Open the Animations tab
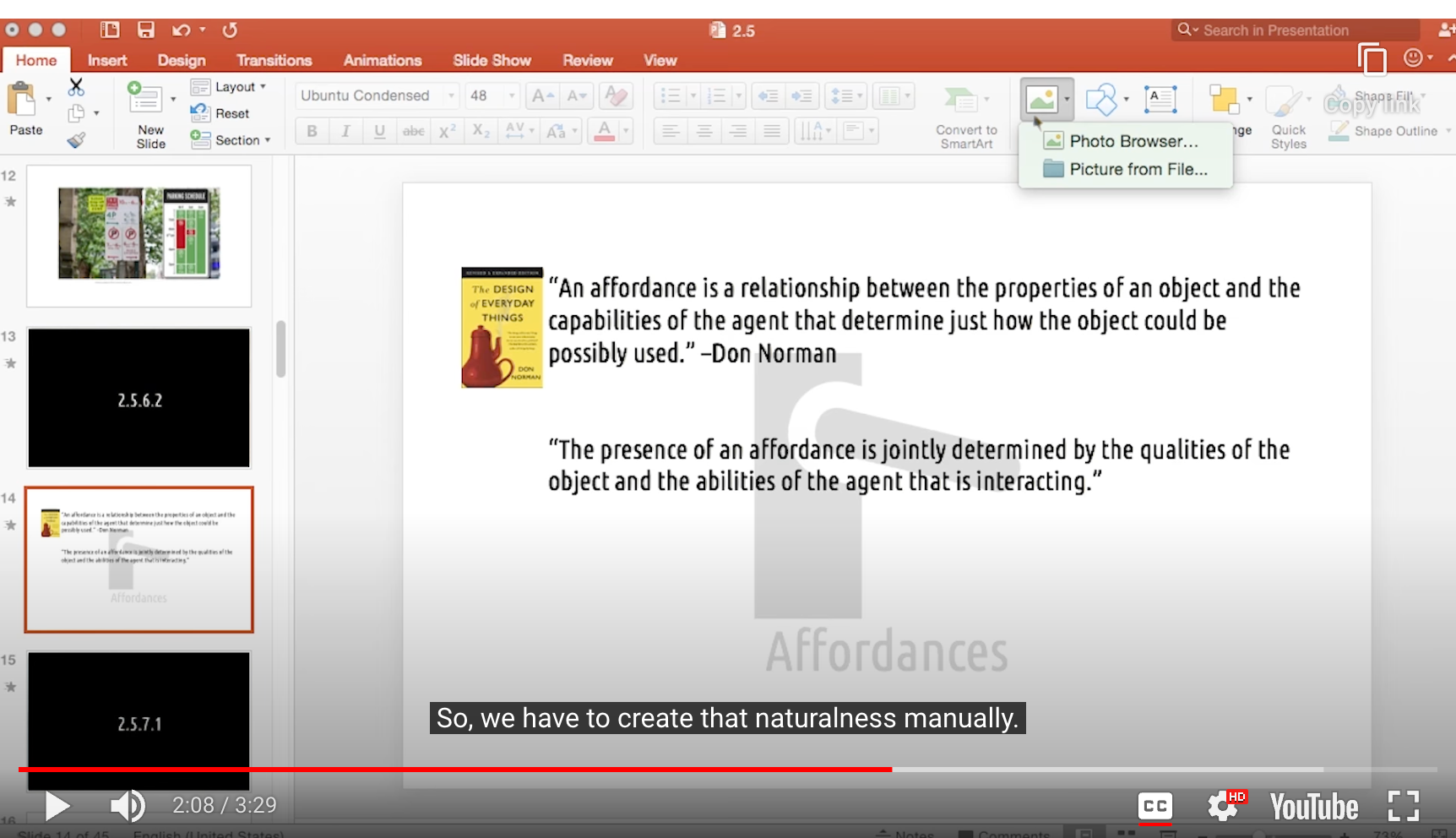Viewport: 1456px width, 838px height. click(x=383, y=61)
